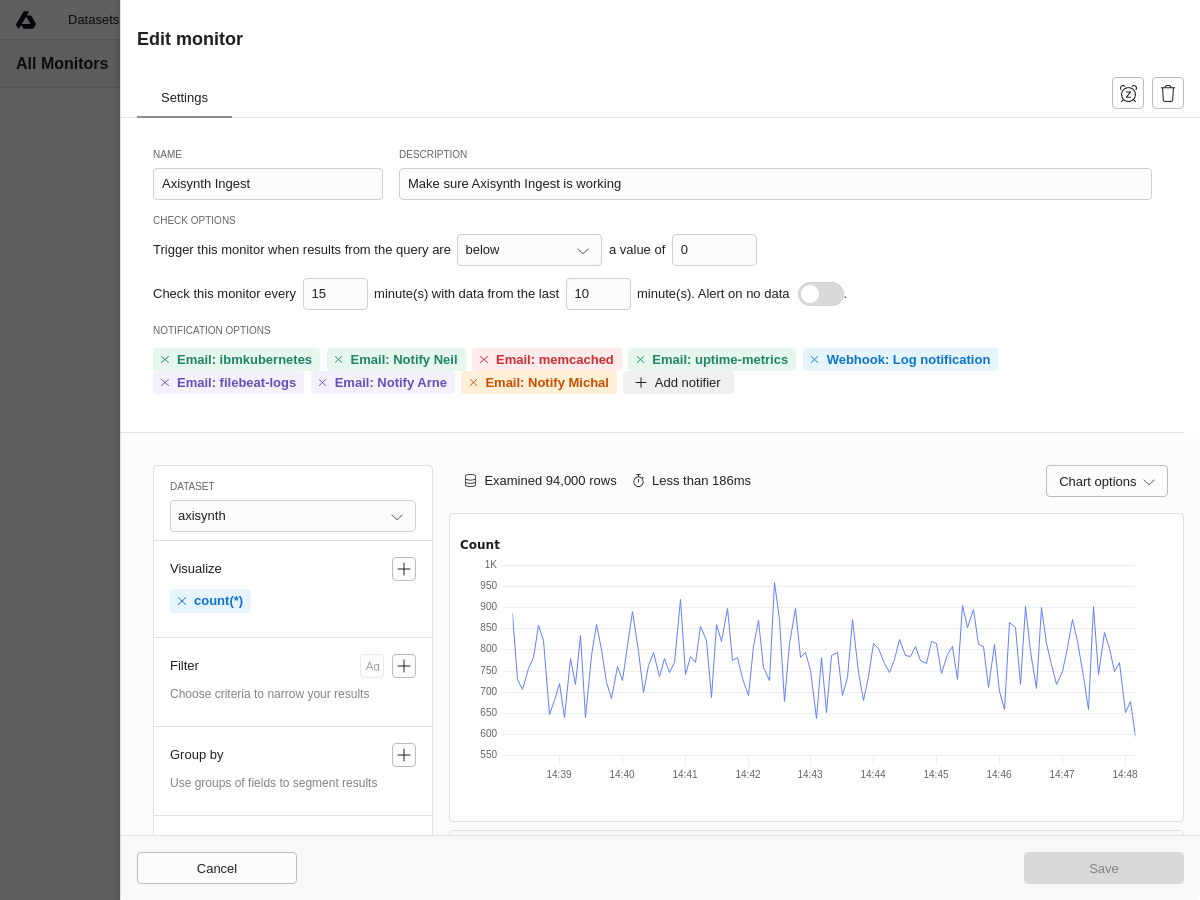Open the Datasets menu item

93,20
